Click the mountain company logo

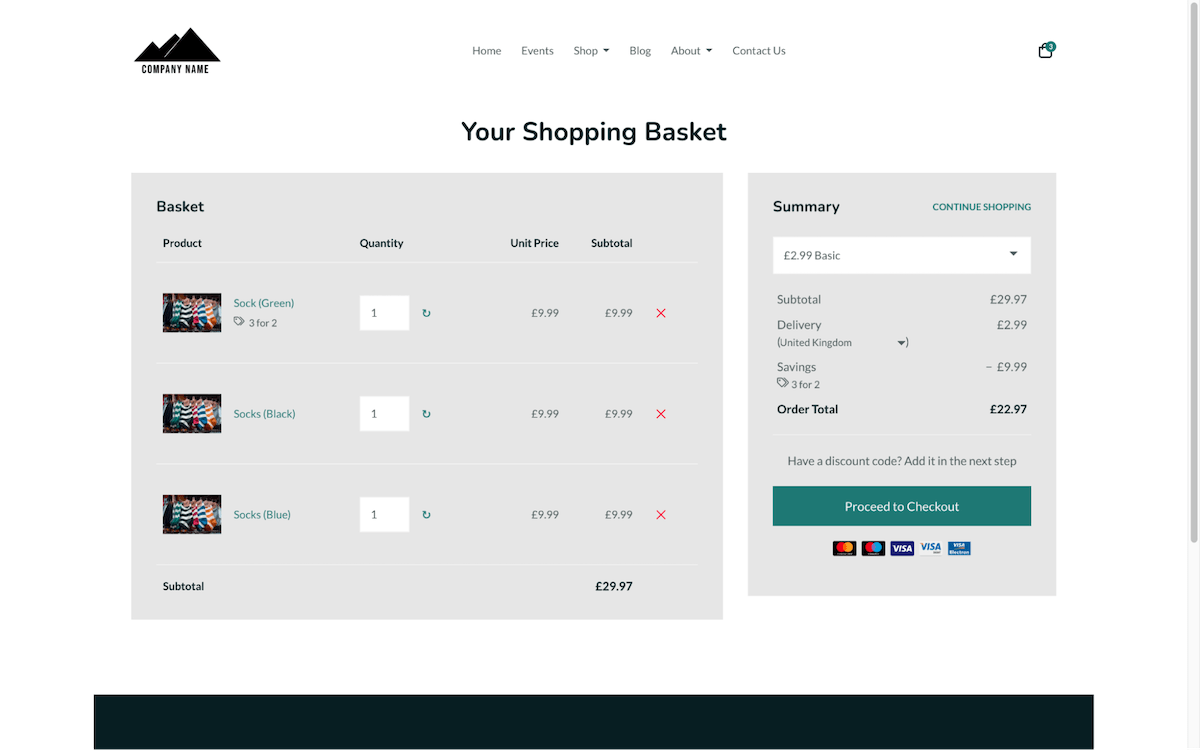point(177,49)
